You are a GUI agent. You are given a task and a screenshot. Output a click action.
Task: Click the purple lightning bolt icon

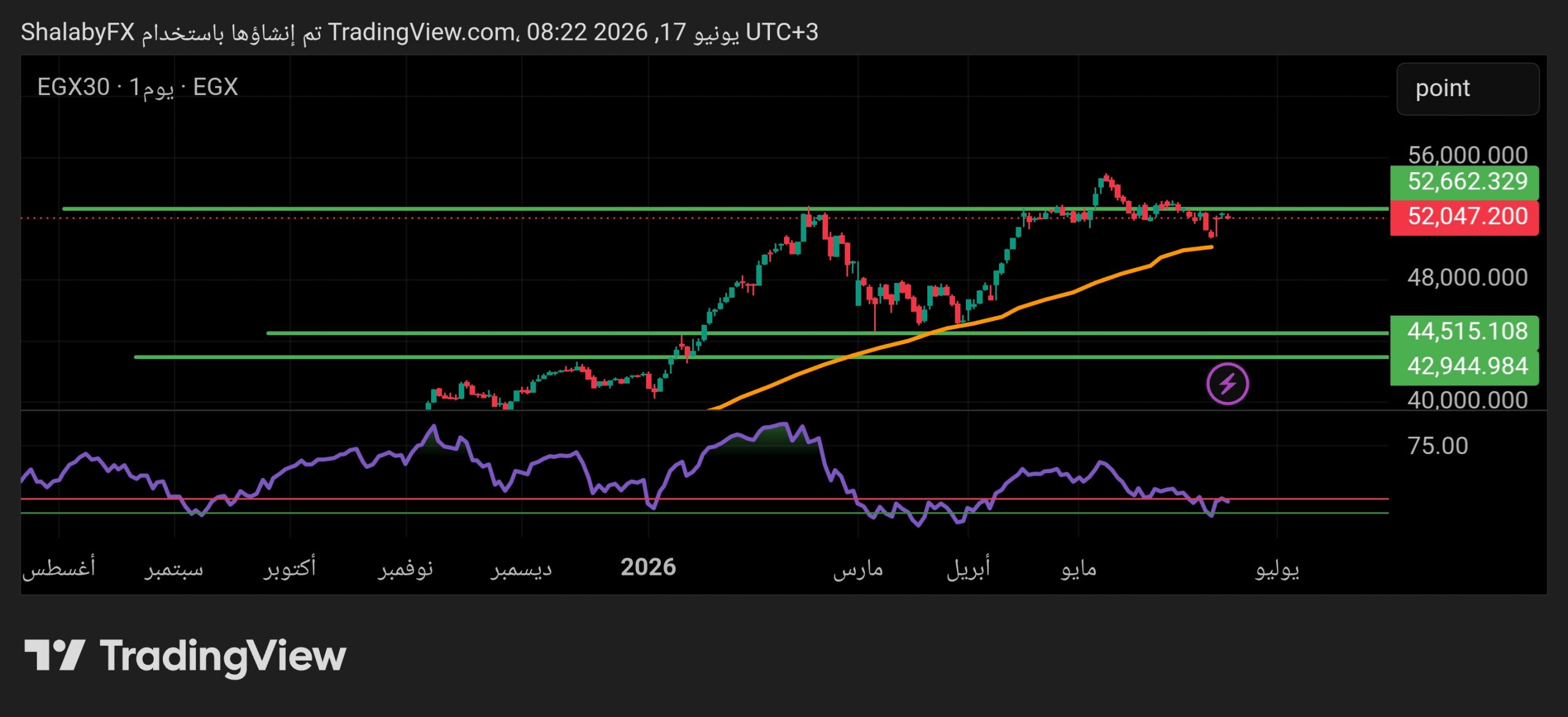(1227, 384)
